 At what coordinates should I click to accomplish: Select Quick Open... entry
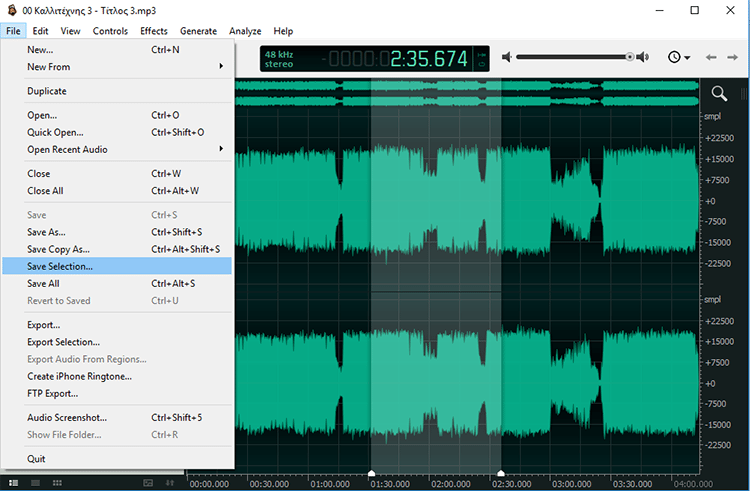pyautogui.click(x=117, y=132)
